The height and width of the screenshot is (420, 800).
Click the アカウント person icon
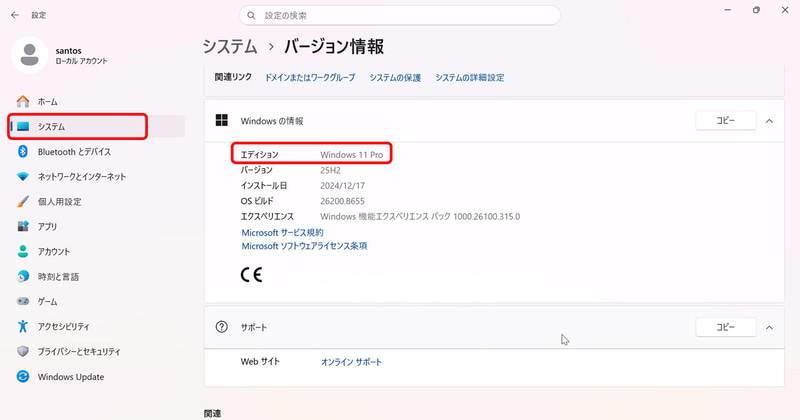23,252
